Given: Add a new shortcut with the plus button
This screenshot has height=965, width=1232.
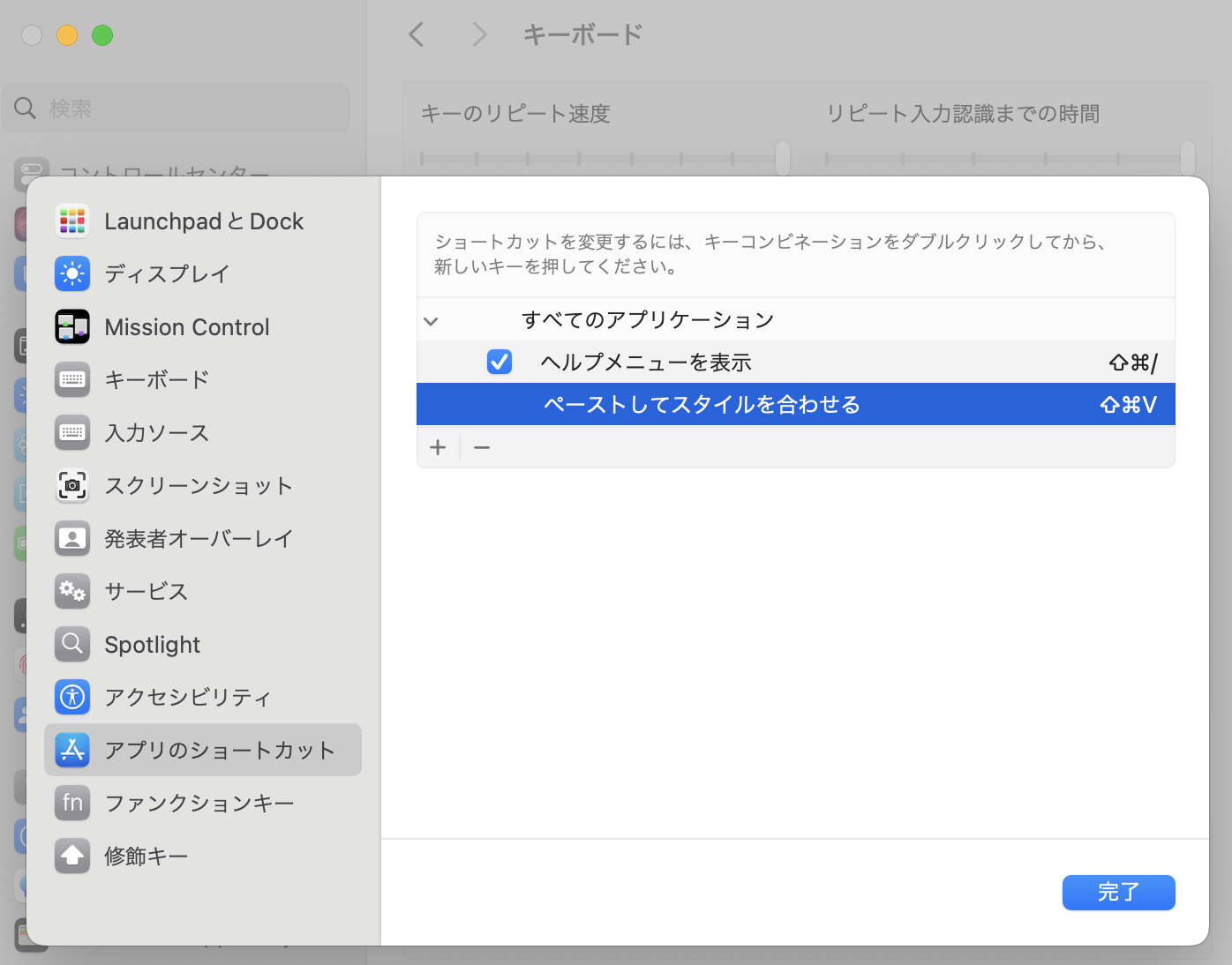Looking at the screenshot, I should [x=438, y=447].
